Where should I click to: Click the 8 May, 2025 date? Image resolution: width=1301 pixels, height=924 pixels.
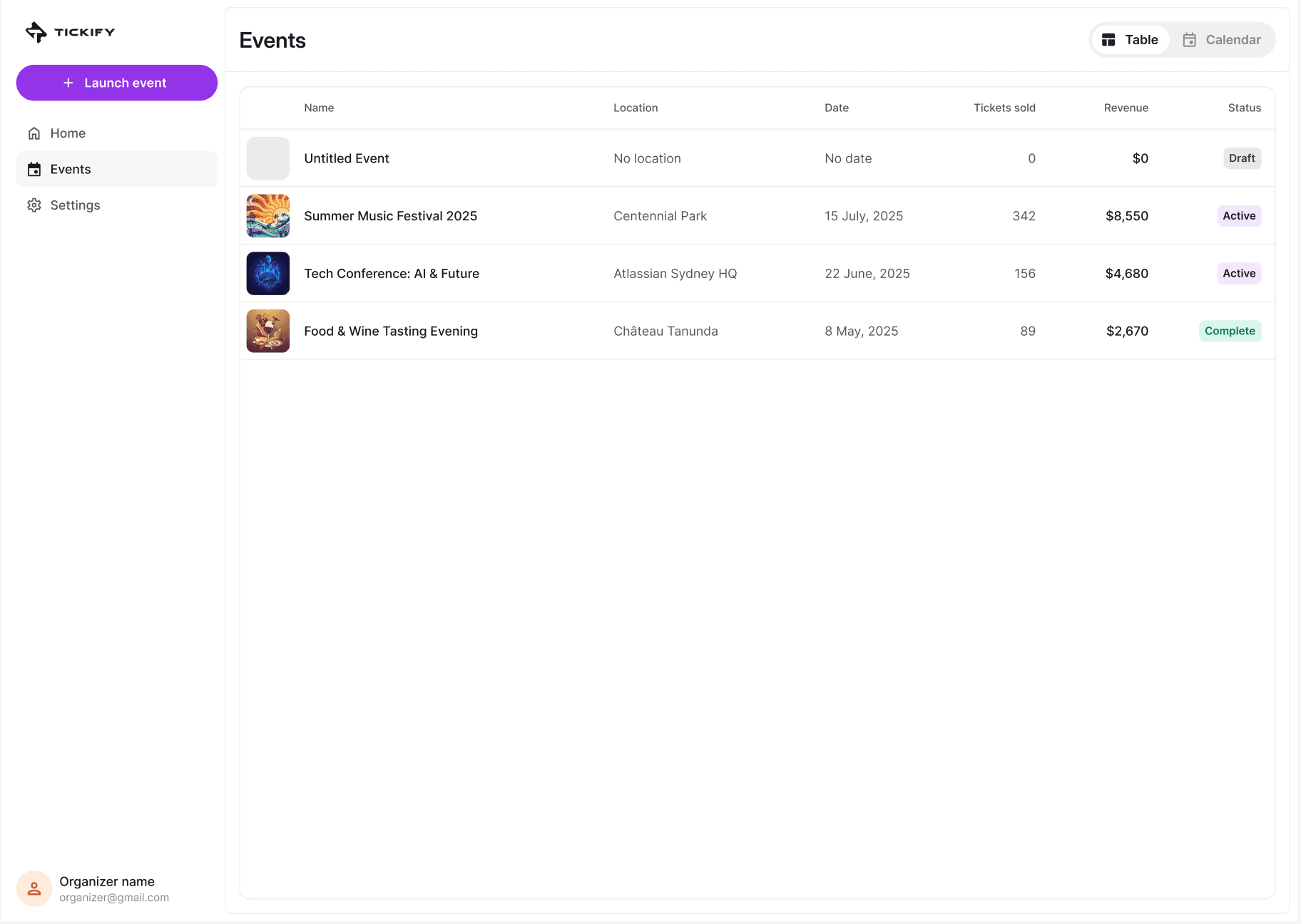862,331
